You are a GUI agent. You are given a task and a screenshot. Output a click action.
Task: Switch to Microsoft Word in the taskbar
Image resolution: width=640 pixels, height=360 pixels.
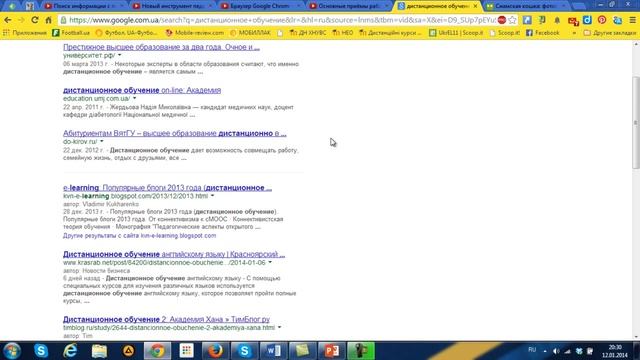[273, 351]
